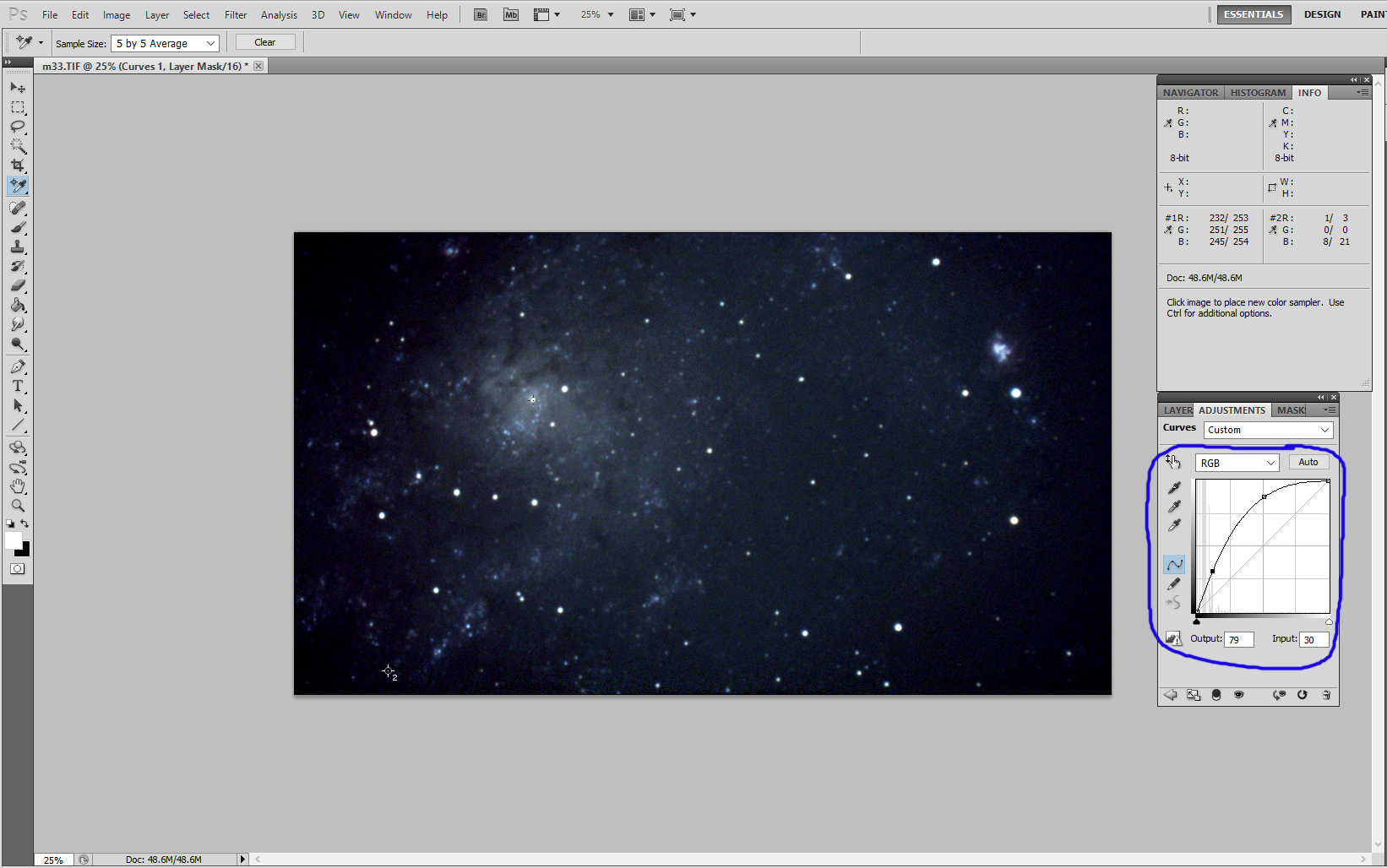
Task: Toggle Quick Mask mode
Action: [18, 569]
